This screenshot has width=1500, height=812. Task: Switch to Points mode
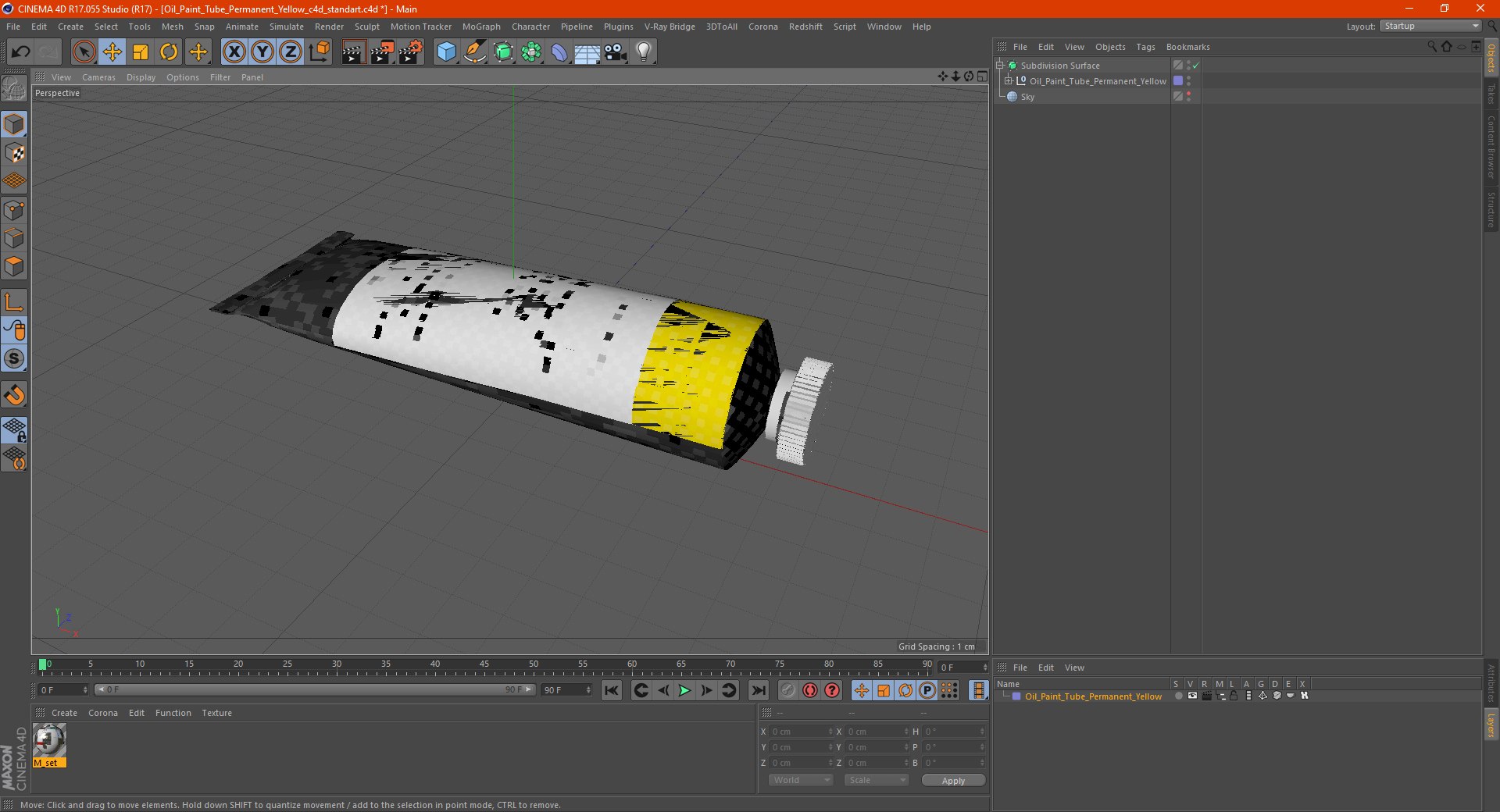pos(14,210)
